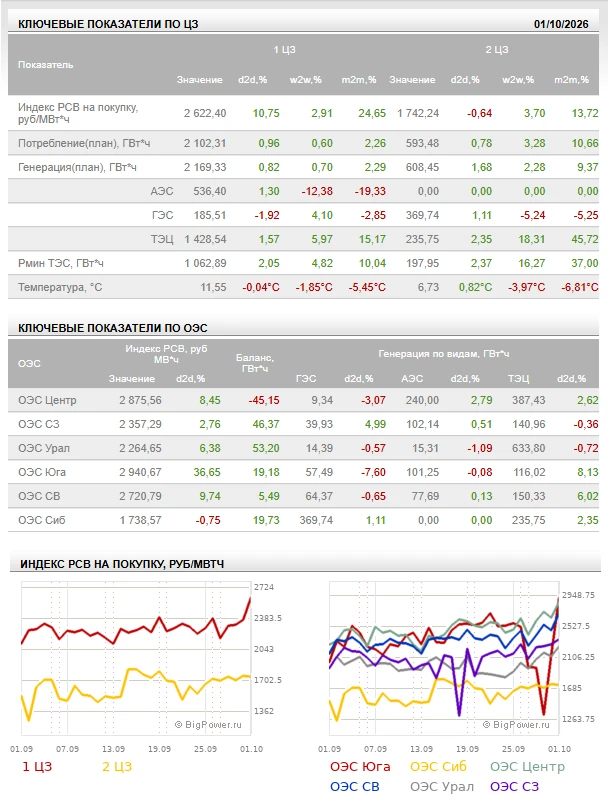Select the 'ОЭС Центр' row label
This screenshot has height=811, width=612.
(47, 400)
